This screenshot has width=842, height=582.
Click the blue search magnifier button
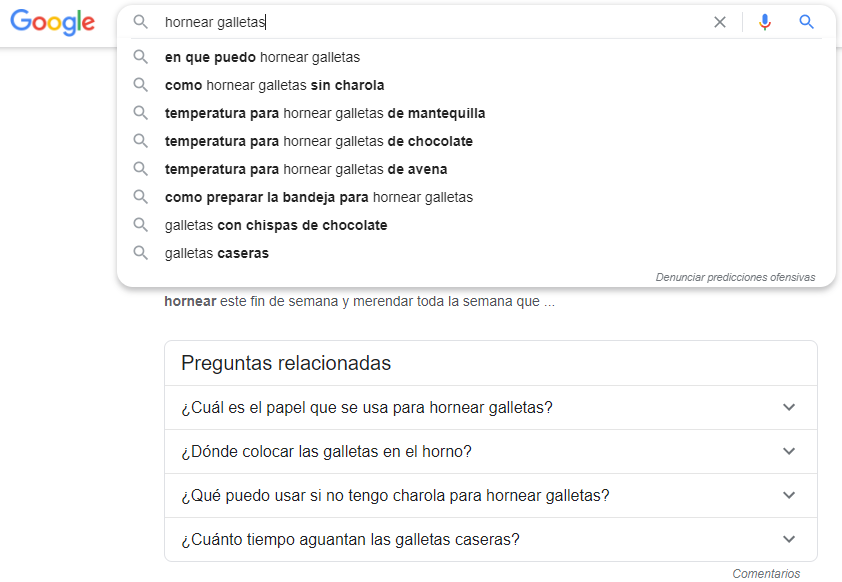807,22
